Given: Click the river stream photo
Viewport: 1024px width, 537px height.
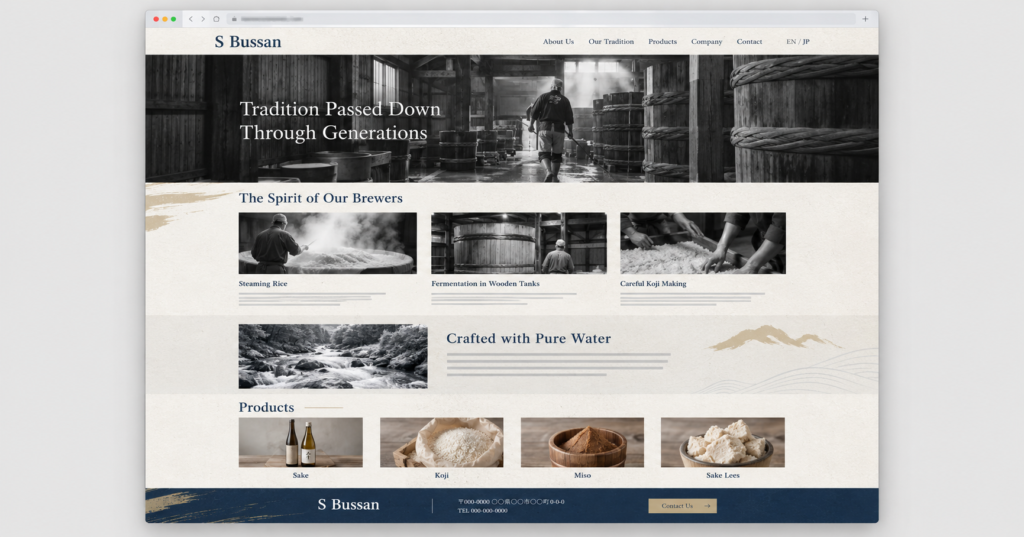Looking at the screenshot, I should 333,356.
